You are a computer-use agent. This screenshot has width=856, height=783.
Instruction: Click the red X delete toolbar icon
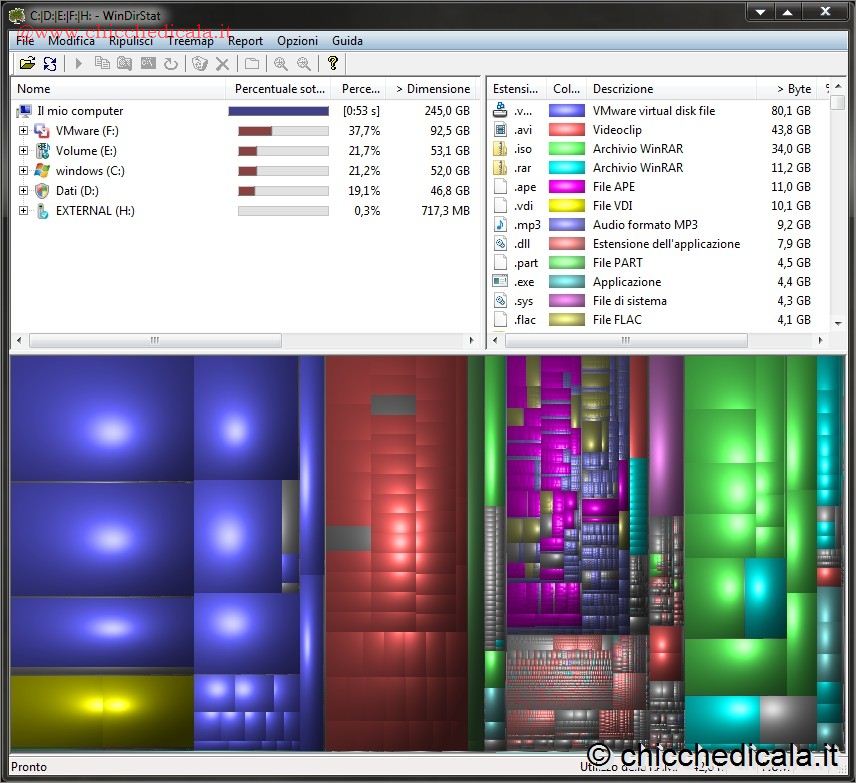pyautogui.click(x=222, y=64)
